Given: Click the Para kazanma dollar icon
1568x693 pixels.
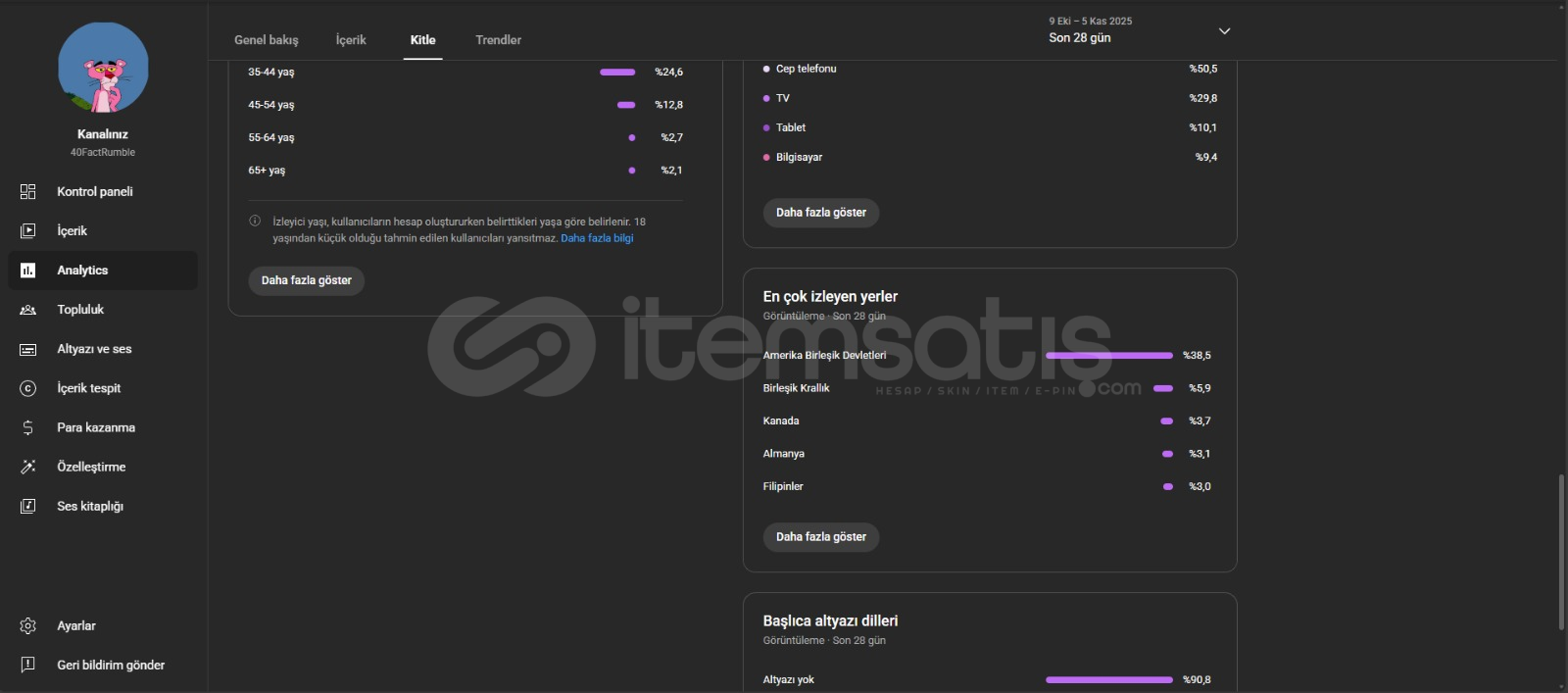Looking at the screenshot, I should click(x=27, y=427).
